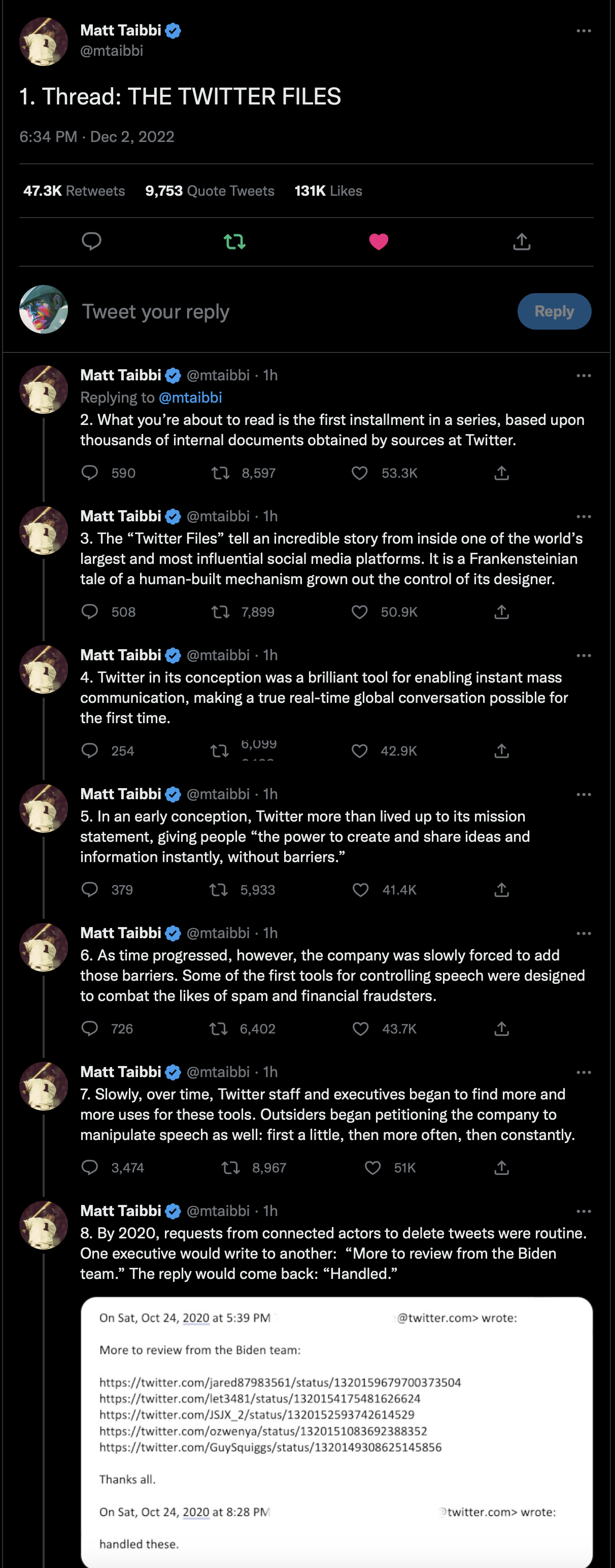The height and width of the screenshot is (1568, 615).
Task: Retweet tweet 7 with 8,967 retweets
Action: click(231, 1167)
